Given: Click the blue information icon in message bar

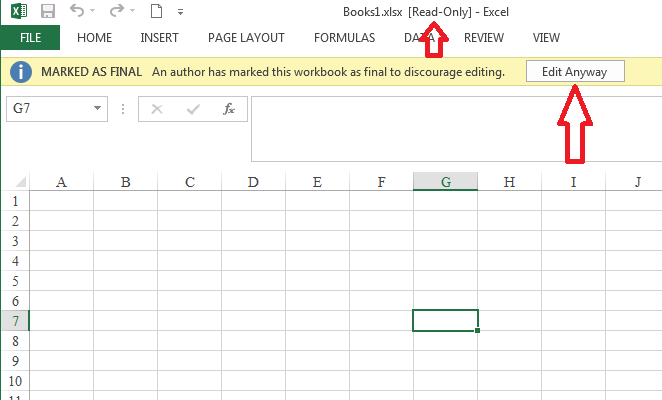Looking at the screenshot, I should point(21,72).
